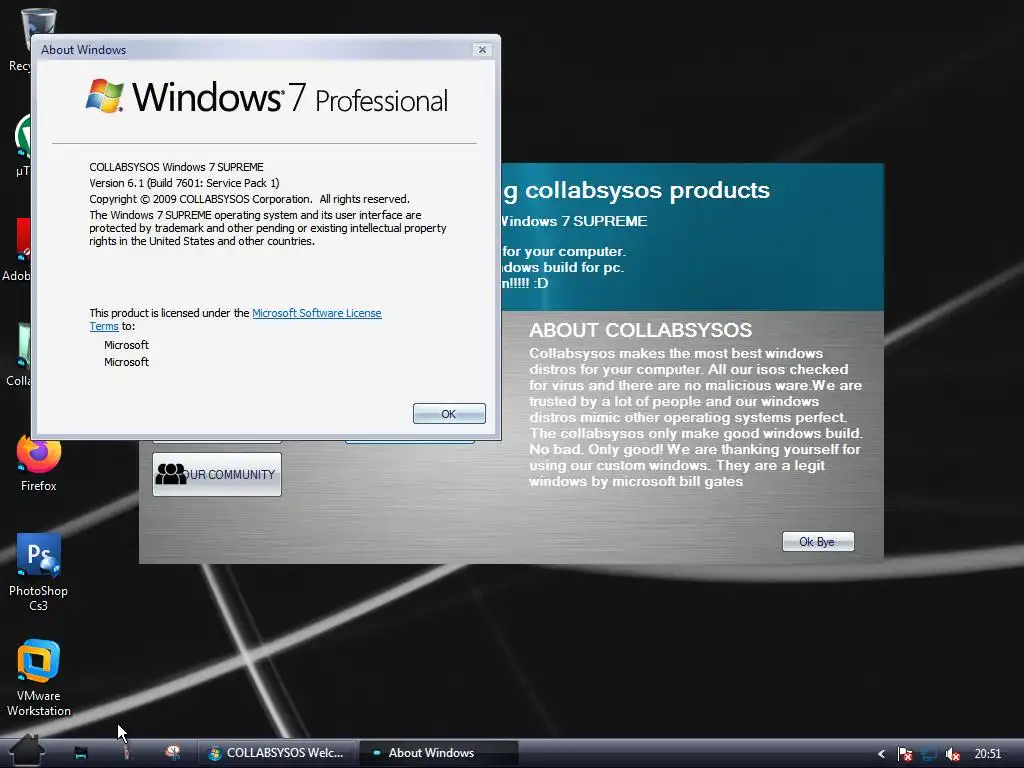Open the house-shaped Start button
This screenshot has height=768, width=1024.
27,750
